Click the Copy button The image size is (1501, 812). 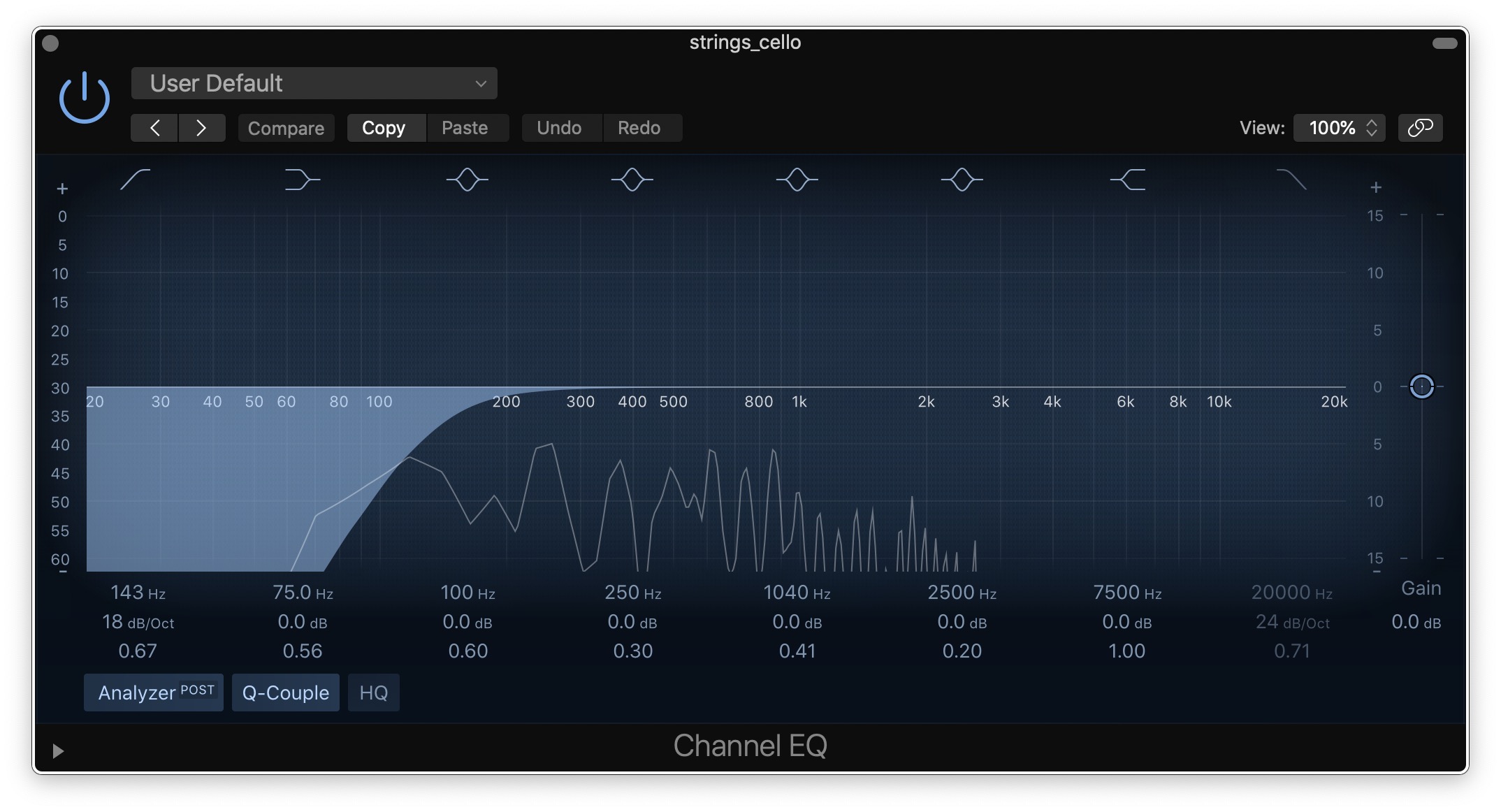384,128
